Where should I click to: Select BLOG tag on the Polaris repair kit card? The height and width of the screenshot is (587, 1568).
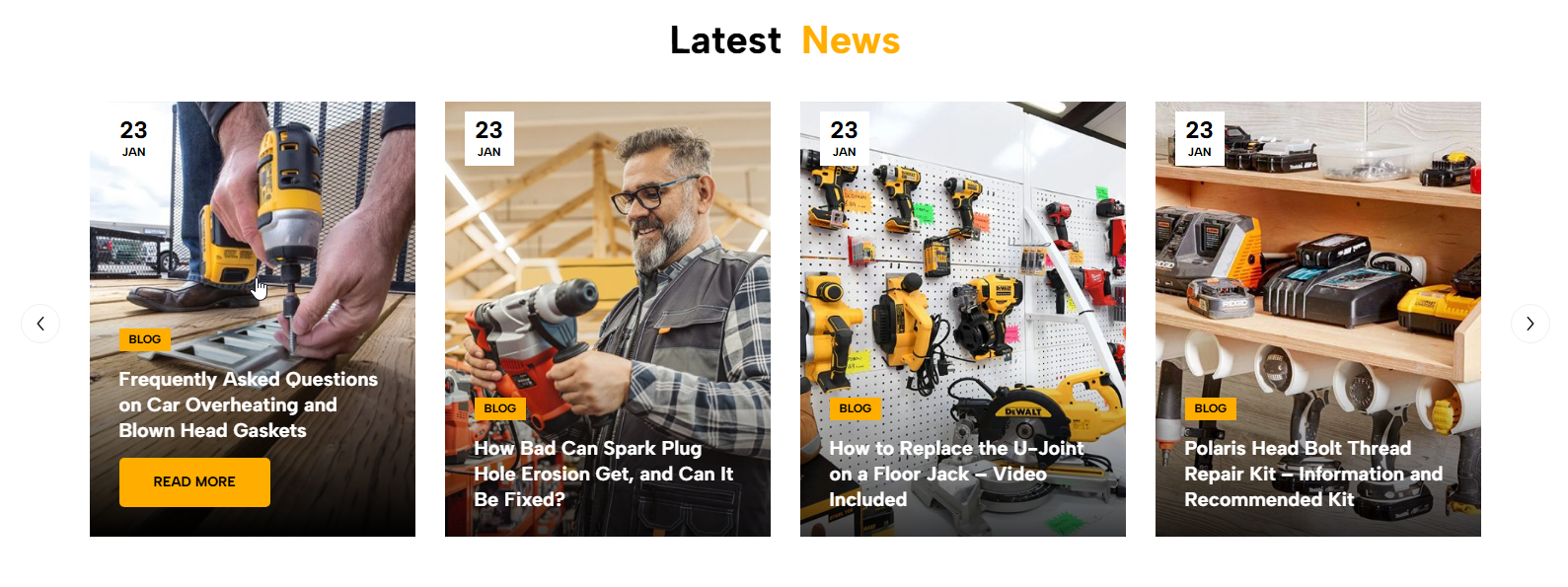coord(1211,408)
